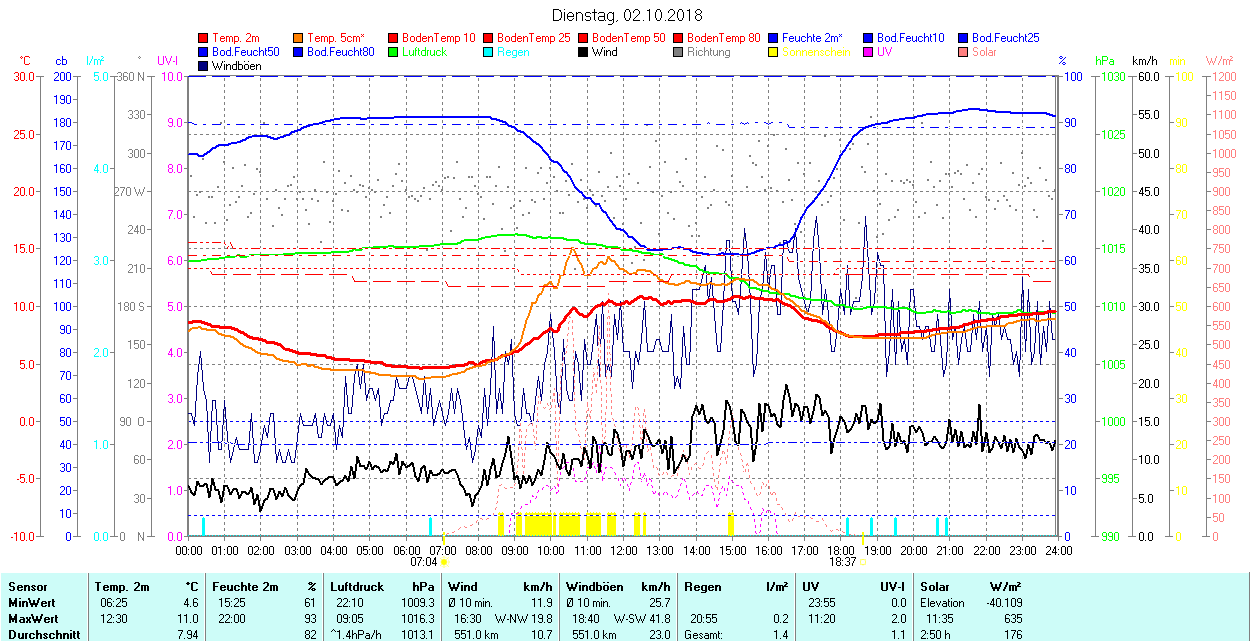Click the chart title Dienstag, 02.10.2018

[627, 16]
